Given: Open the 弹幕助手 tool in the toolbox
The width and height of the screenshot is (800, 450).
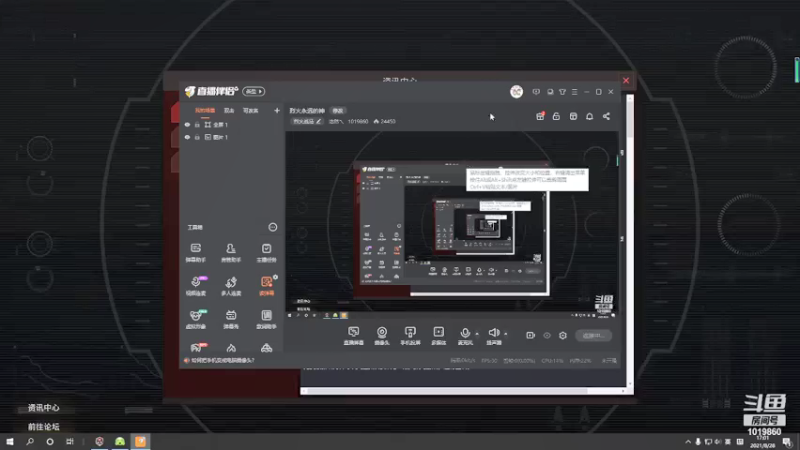Looking at the screenshot, I should click(x=195, y=253).
